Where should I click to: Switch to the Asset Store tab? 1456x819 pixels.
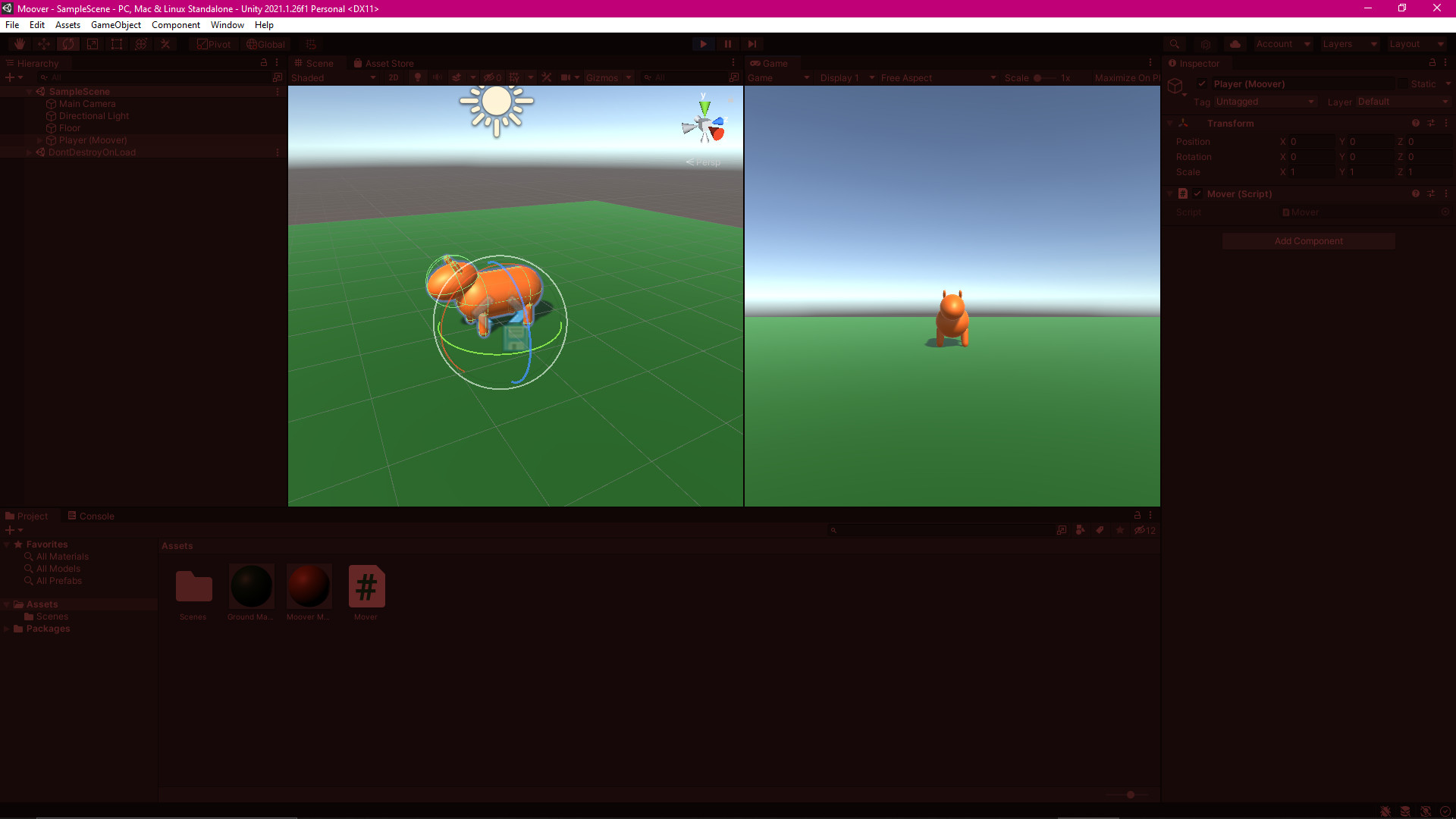click(384, 64)
